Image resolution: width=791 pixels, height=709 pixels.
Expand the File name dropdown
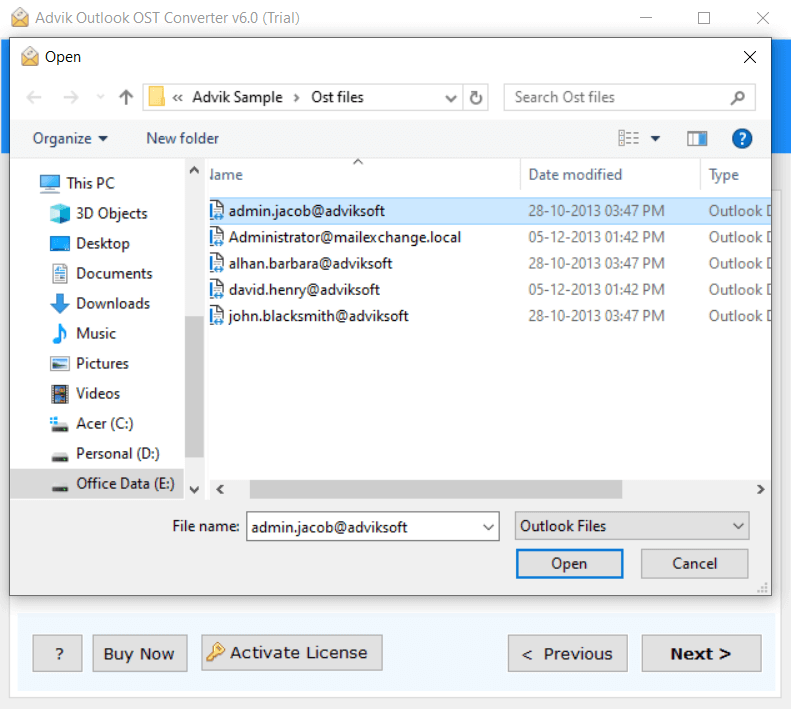coord(488,527)
